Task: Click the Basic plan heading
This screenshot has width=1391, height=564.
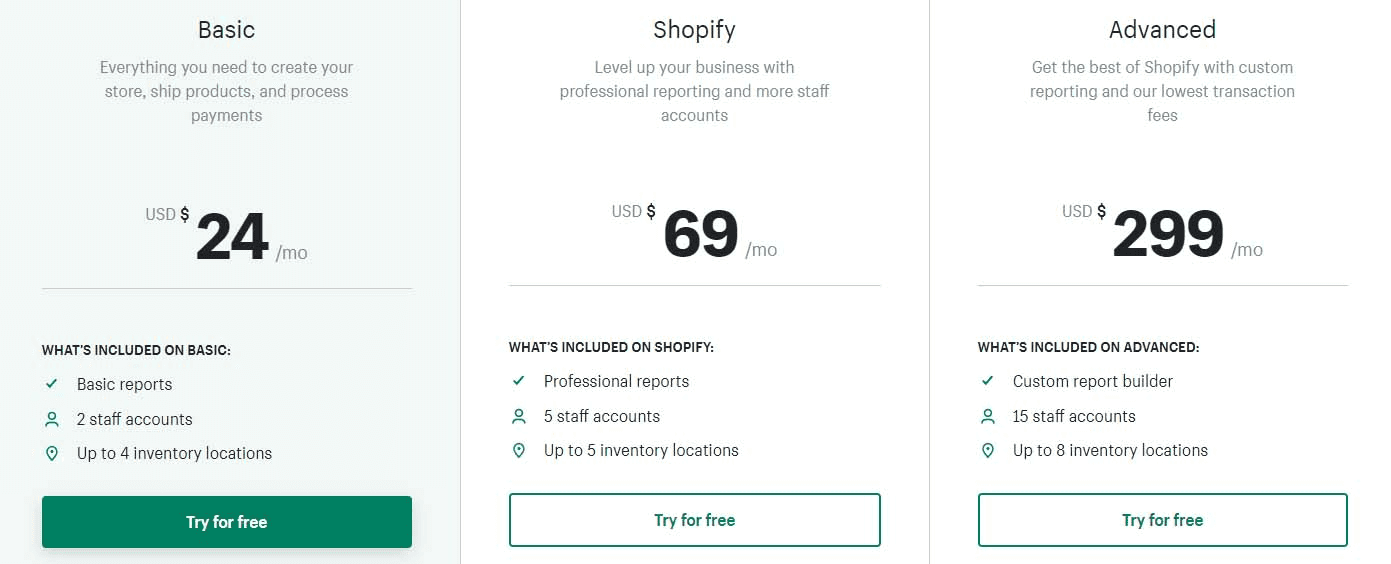Action: click(226, 30)
